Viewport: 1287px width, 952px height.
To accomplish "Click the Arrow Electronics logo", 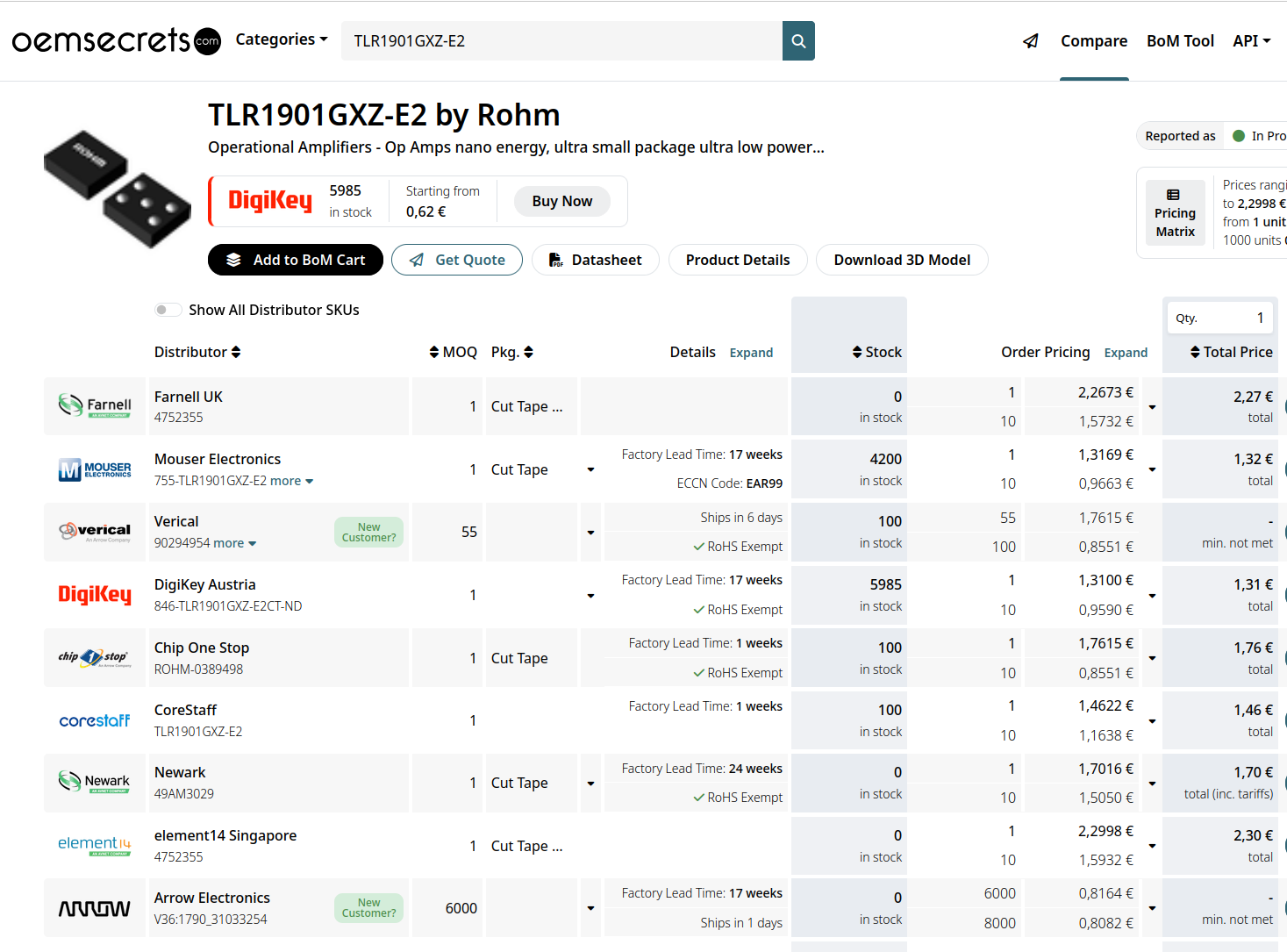I will [95, 908].
